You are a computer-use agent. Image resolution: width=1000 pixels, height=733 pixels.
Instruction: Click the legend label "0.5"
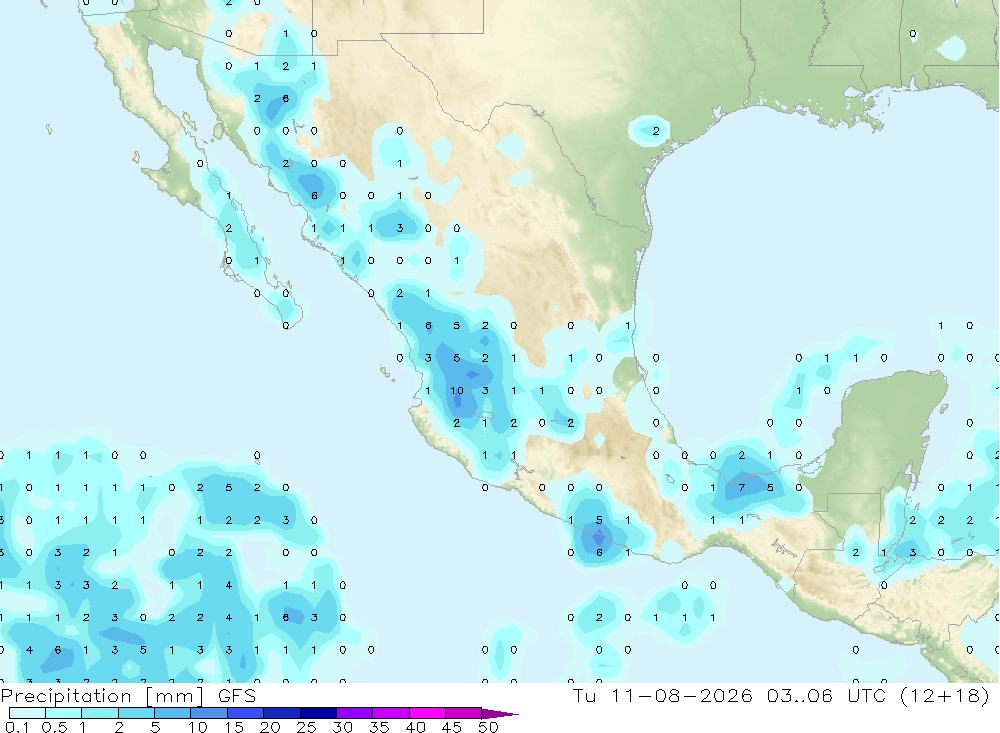coord(54,727)
